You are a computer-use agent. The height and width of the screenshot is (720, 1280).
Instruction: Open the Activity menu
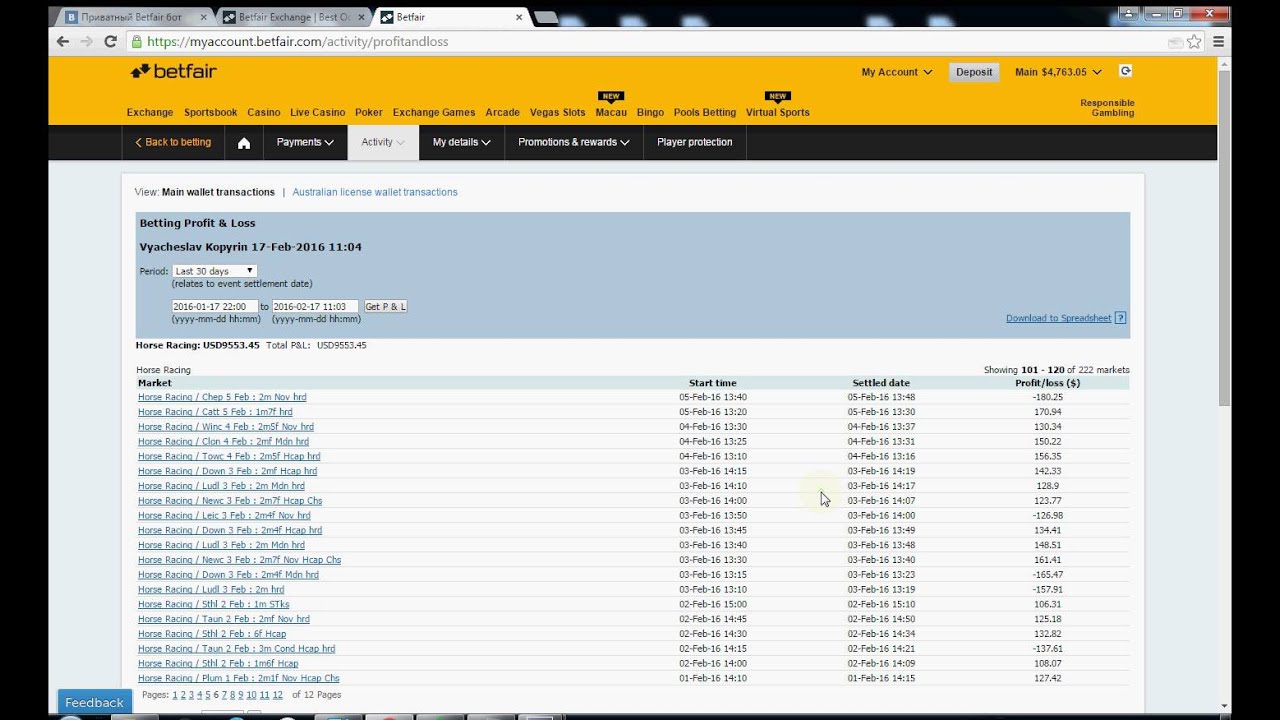[383, 142]
